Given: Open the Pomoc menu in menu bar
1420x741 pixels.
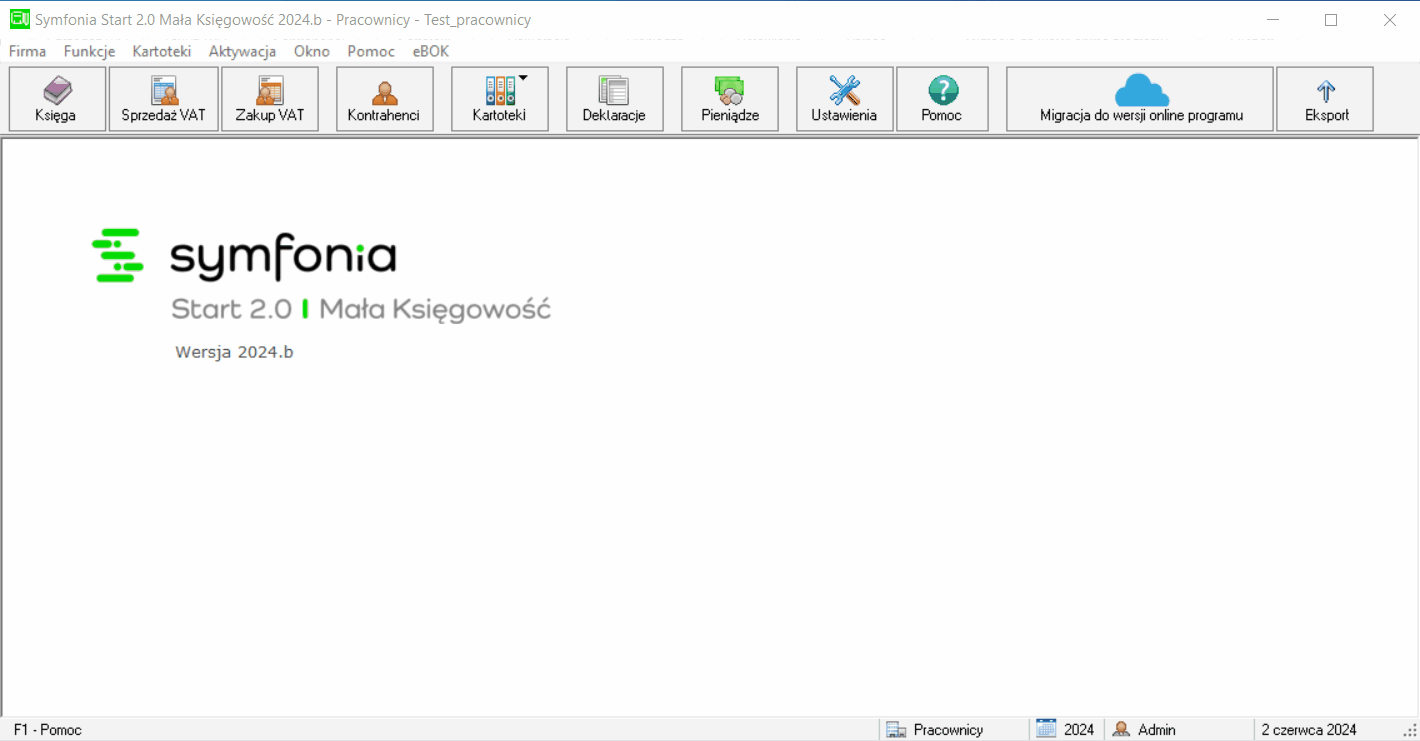Looking at the screenshot, I should tap(371, 51).
